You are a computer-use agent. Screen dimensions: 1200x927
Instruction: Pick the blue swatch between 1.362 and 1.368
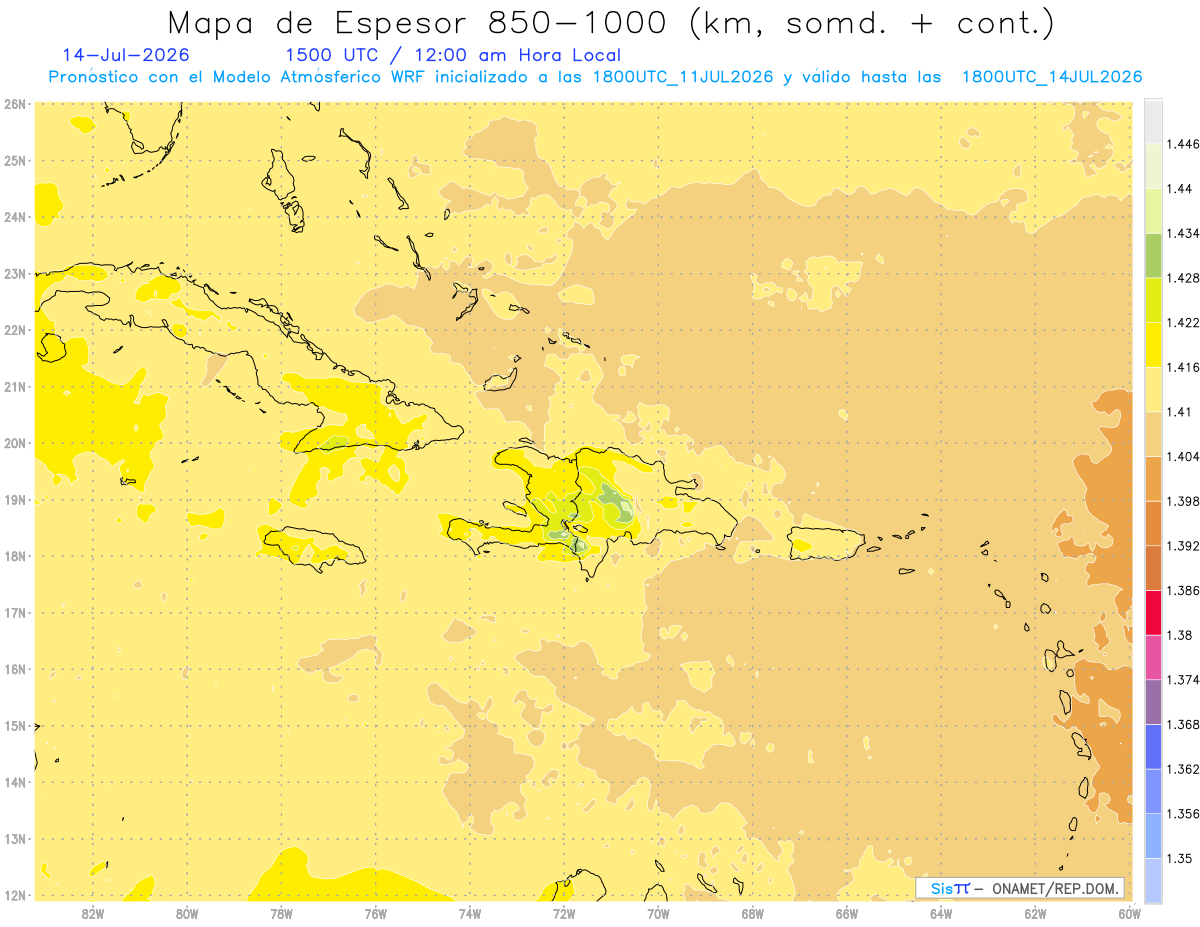[1153, 747]
